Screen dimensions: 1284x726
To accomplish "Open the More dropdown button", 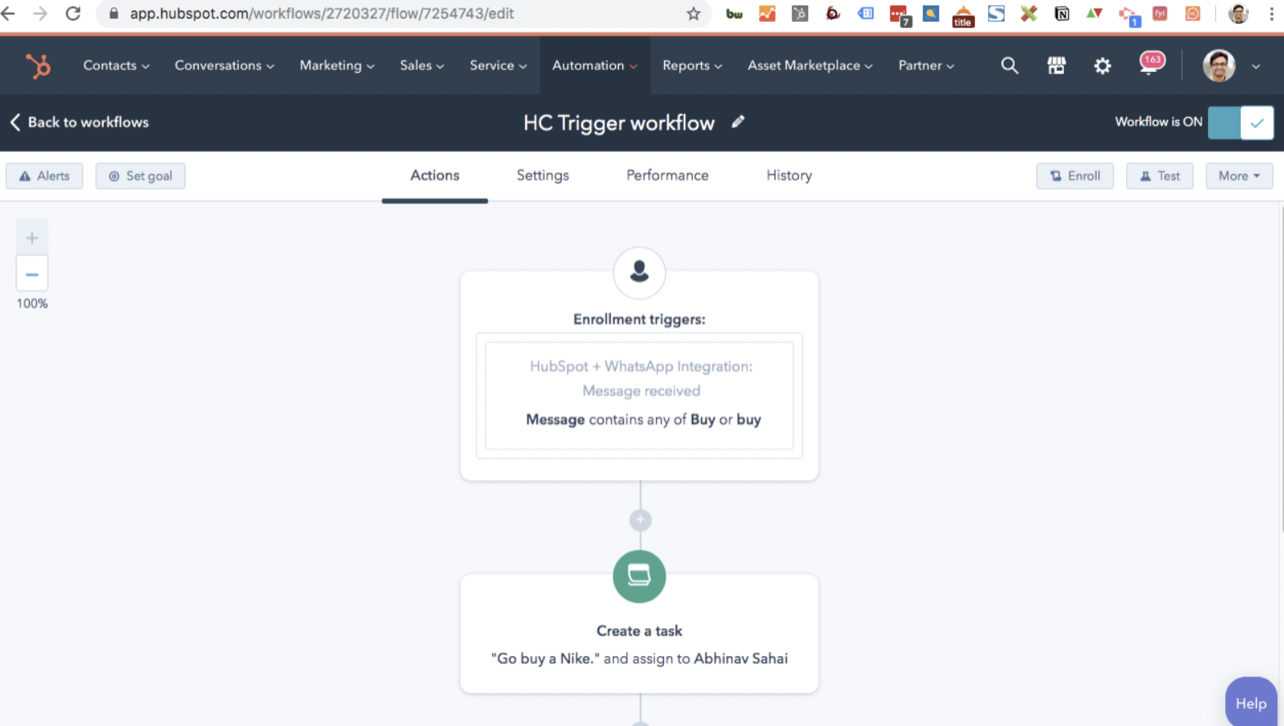I will [x=1239, y=176].
